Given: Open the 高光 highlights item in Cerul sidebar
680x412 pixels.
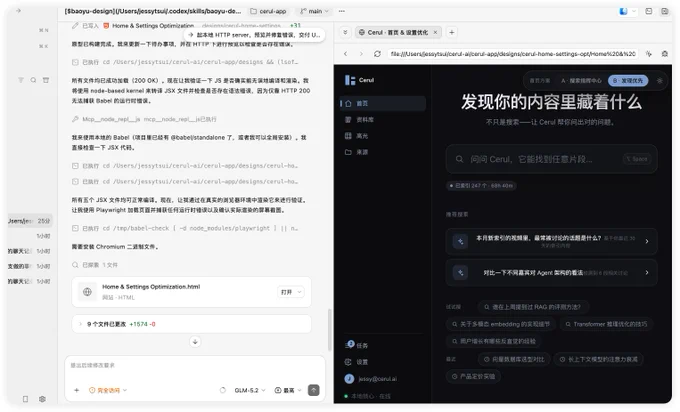Looking at the screenshot, I should (x=382, y=136).
